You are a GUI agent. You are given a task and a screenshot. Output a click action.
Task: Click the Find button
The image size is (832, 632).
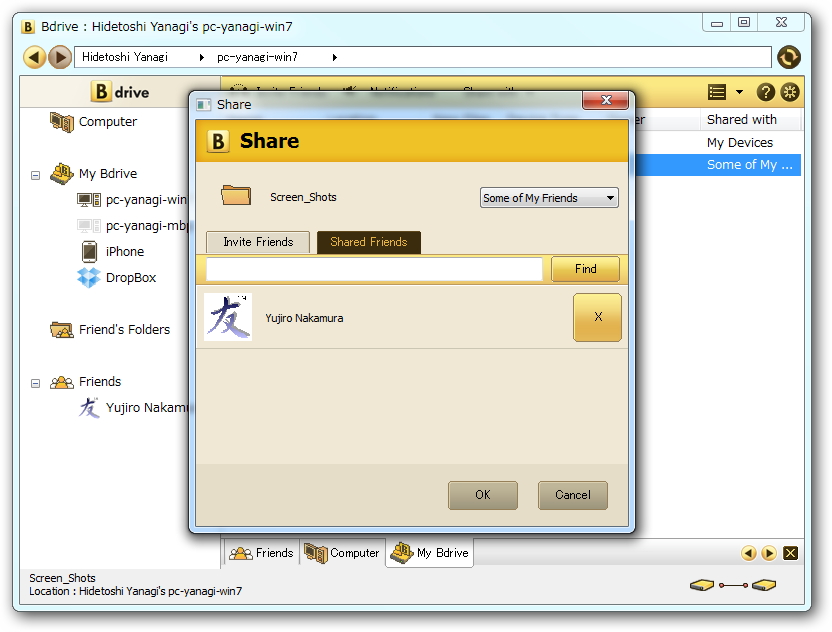[x=585, y=269]
